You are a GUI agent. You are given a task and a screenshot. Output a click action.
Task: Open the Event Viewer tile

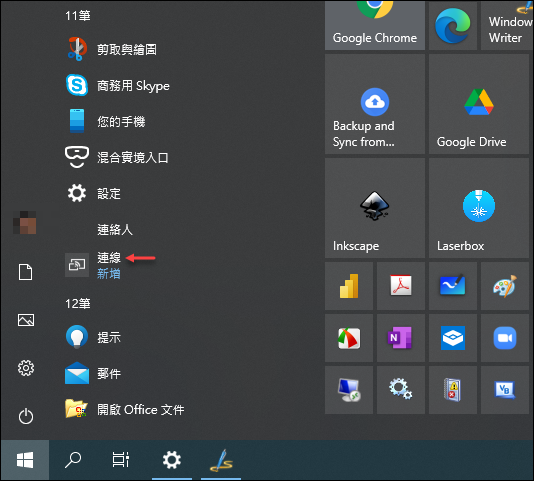453,390
